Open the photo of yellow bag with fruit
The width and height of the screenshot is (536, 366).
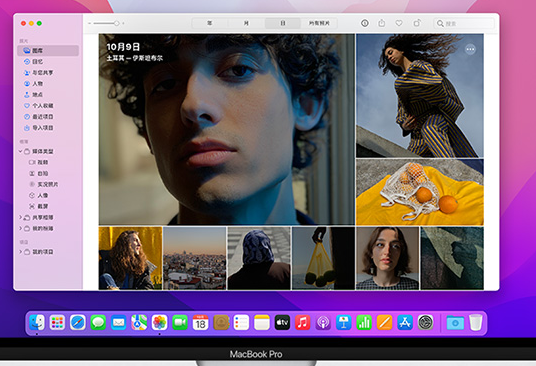tap(323, 258)
